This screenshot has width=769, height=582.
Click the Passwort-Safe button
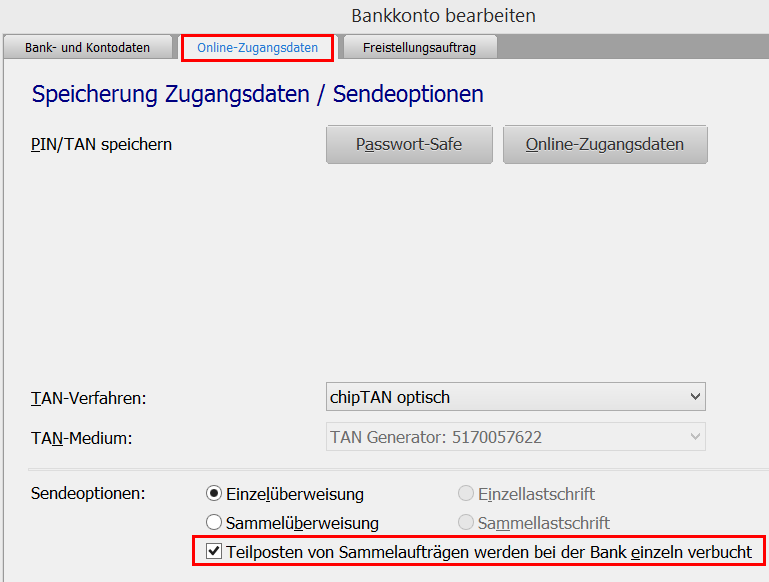[x=409, y=144]
